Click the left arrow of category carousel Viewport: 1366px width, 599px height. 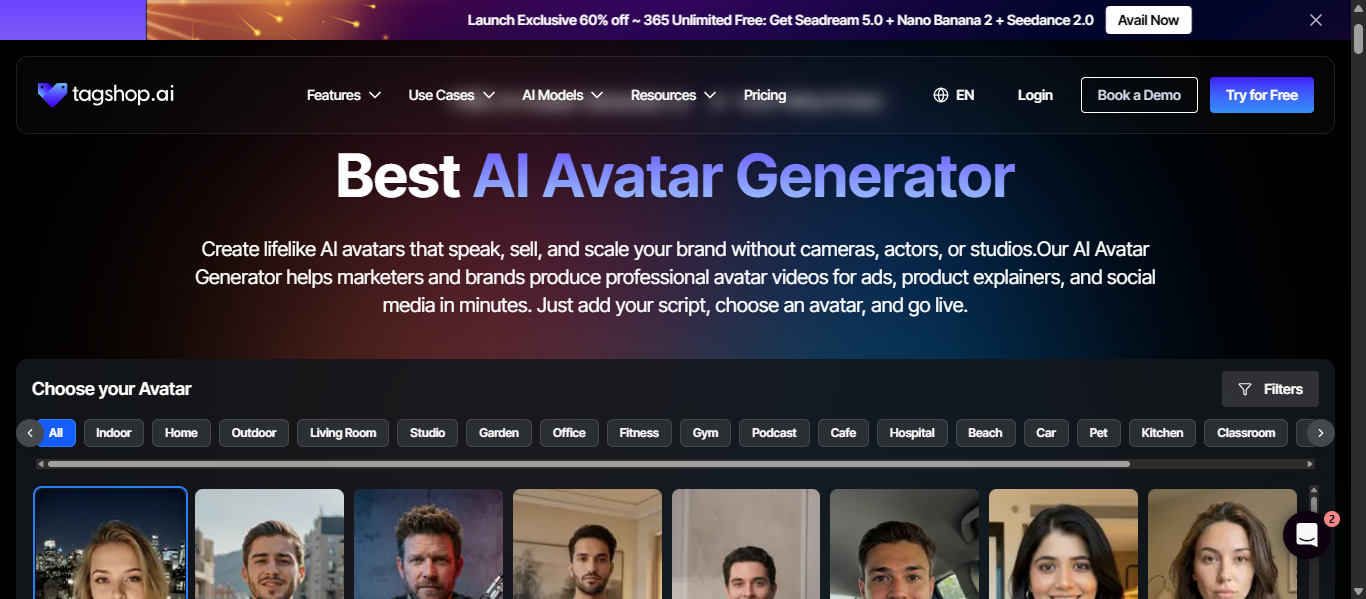tap(30, 433)
